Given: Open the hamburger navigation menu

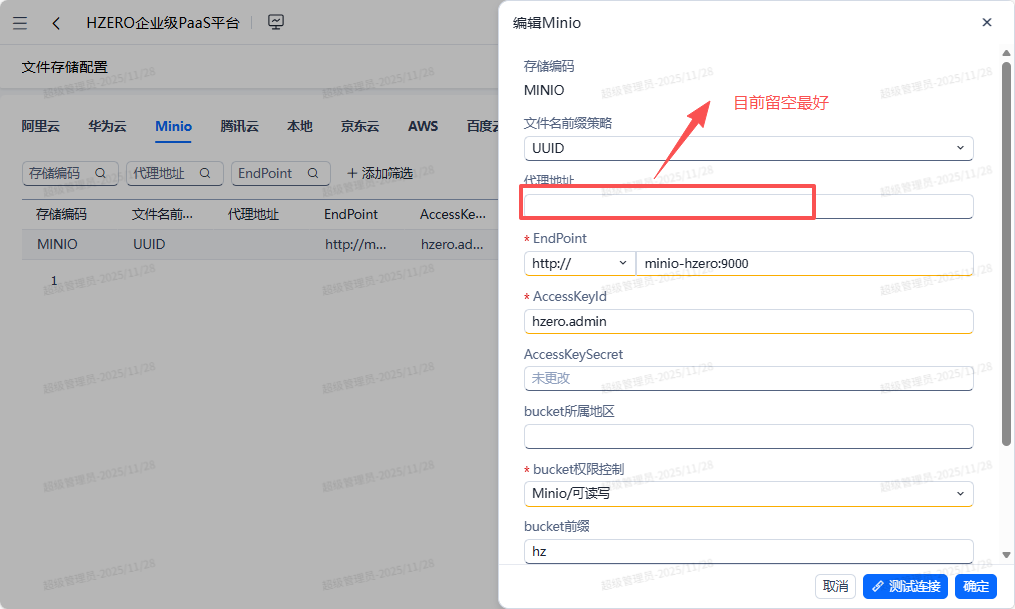Looking at the screenshot, I should pyautogui.click(x=20, y=23).
